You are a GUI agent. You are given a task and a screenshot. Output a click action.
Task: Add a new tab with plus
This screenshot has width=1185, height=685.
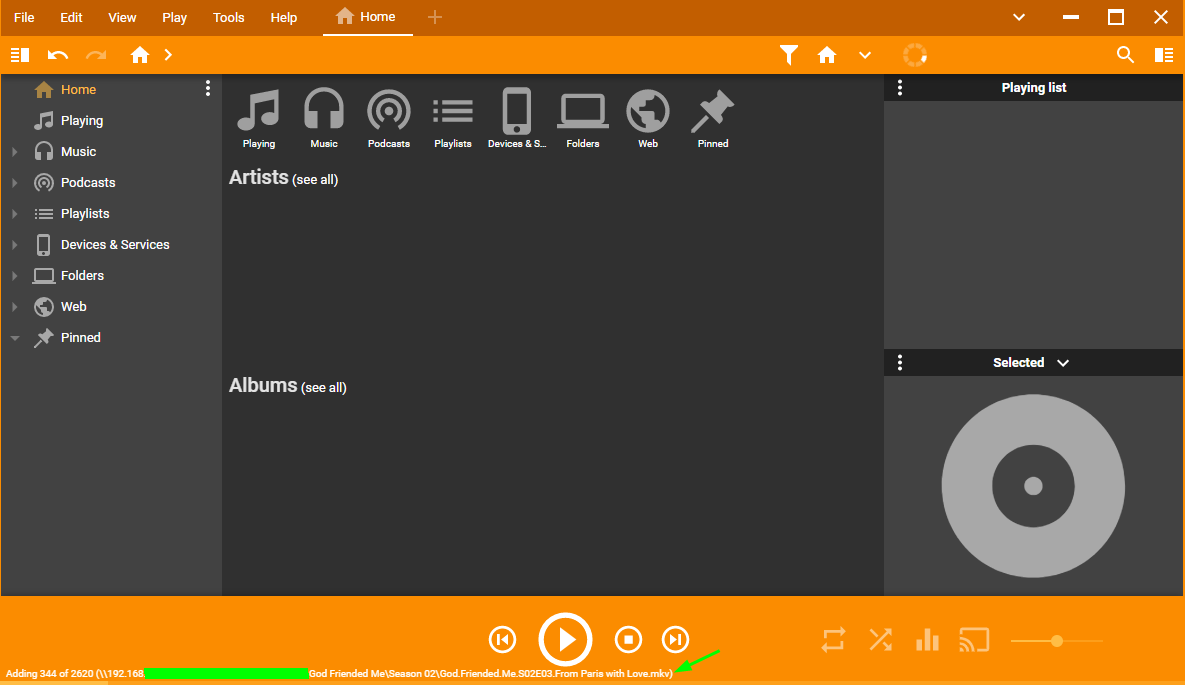(434, 17)
